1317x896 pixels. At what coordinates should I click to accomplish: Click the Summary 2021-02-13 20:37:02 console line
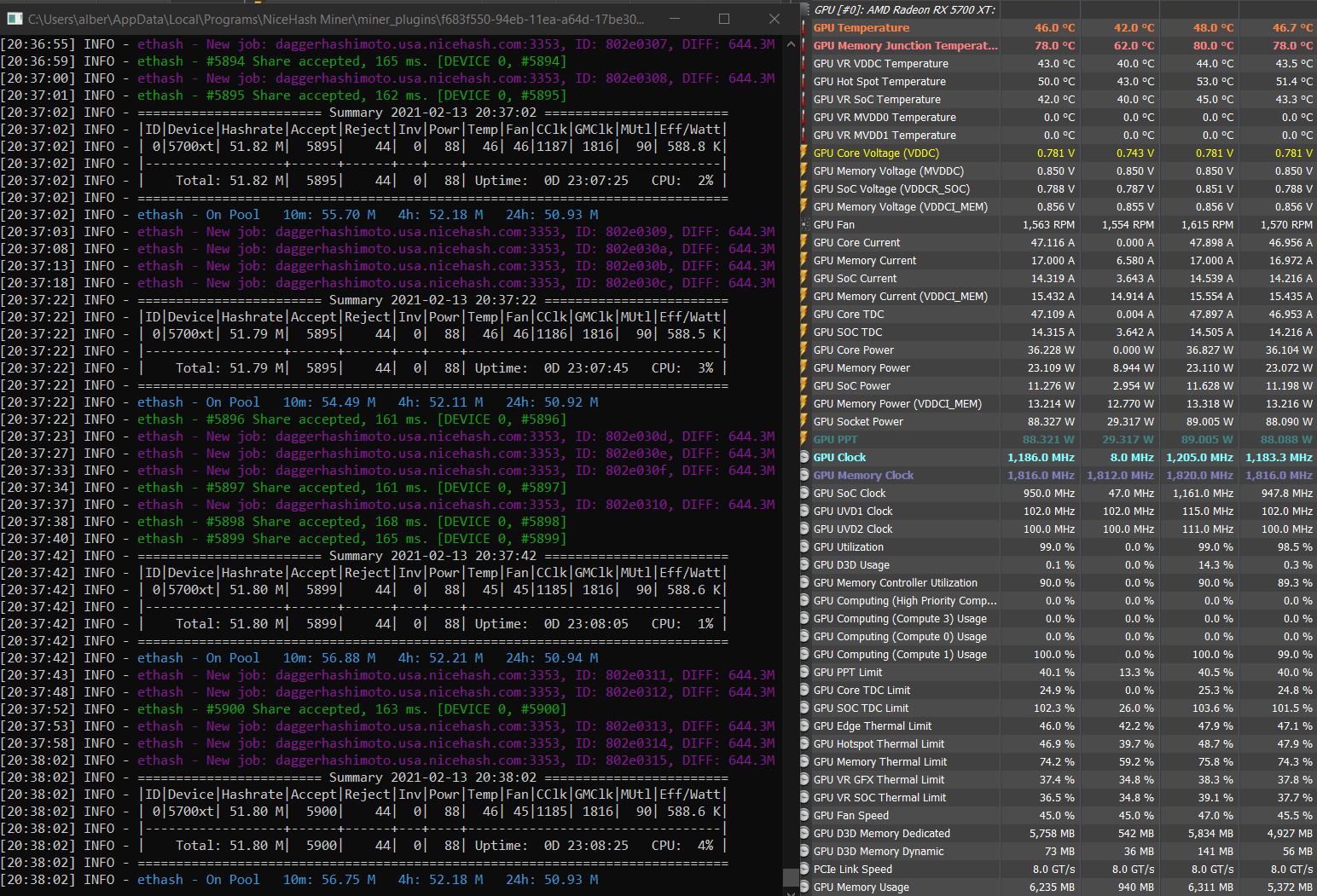(x=364, y=112)
